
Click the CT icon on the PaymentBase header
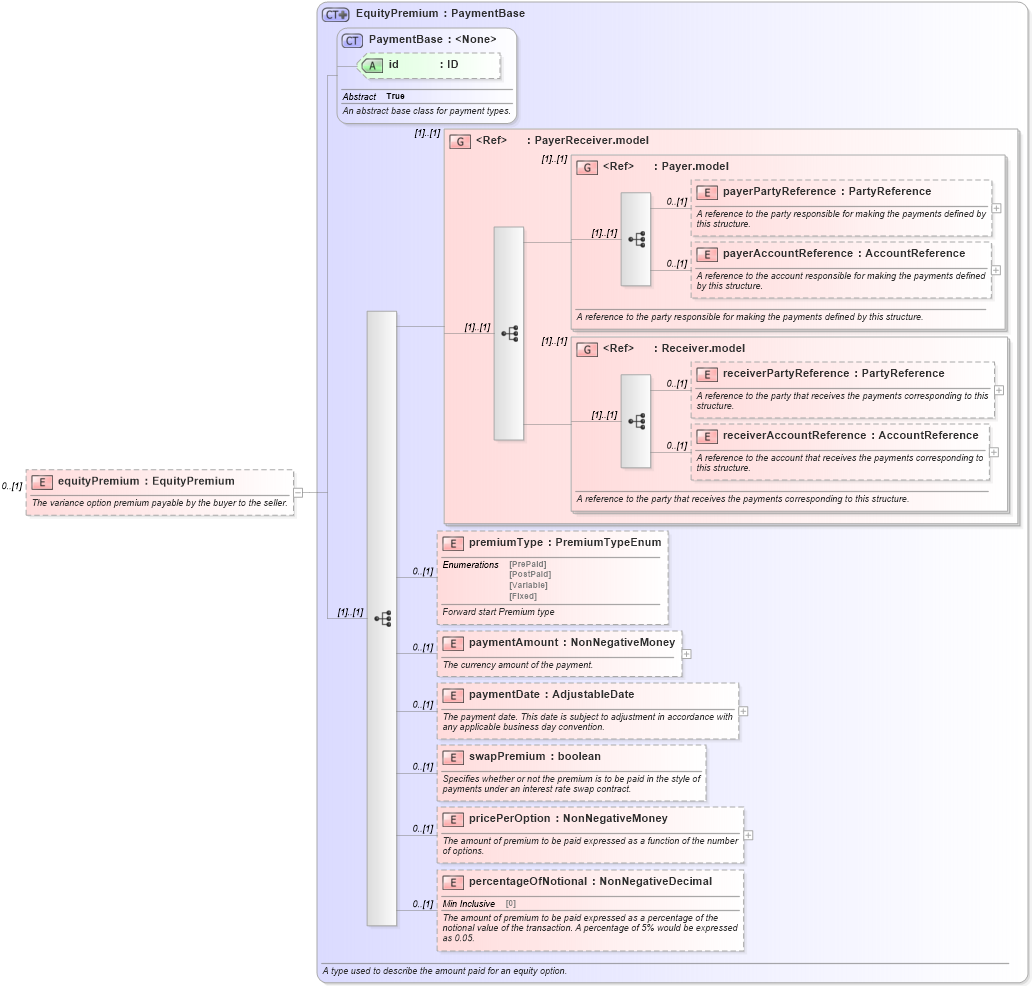click(x=350, y=40)
